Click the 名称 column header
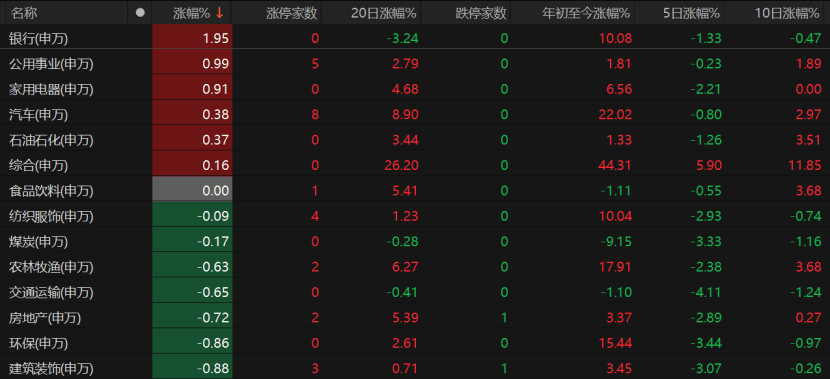This screenshot has width=830, height=379. point(24,13)
